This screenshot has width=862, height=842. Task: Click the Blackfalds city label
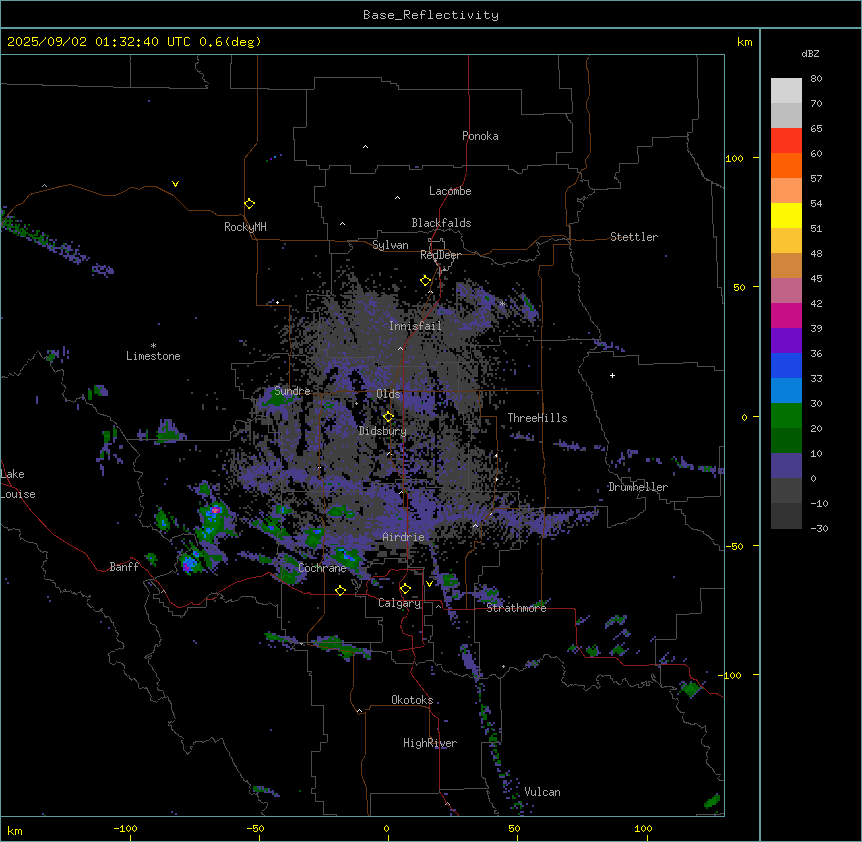click(x=441, y=223)
